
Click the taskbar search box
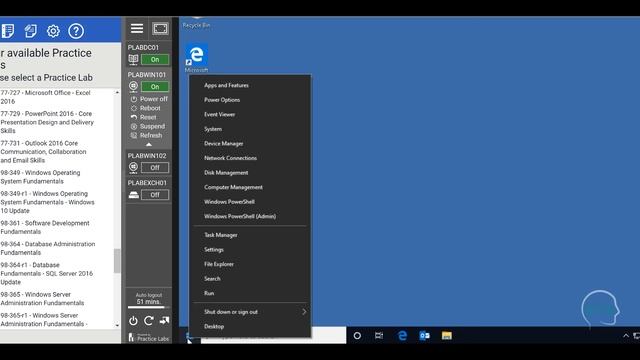pos(273,336)
